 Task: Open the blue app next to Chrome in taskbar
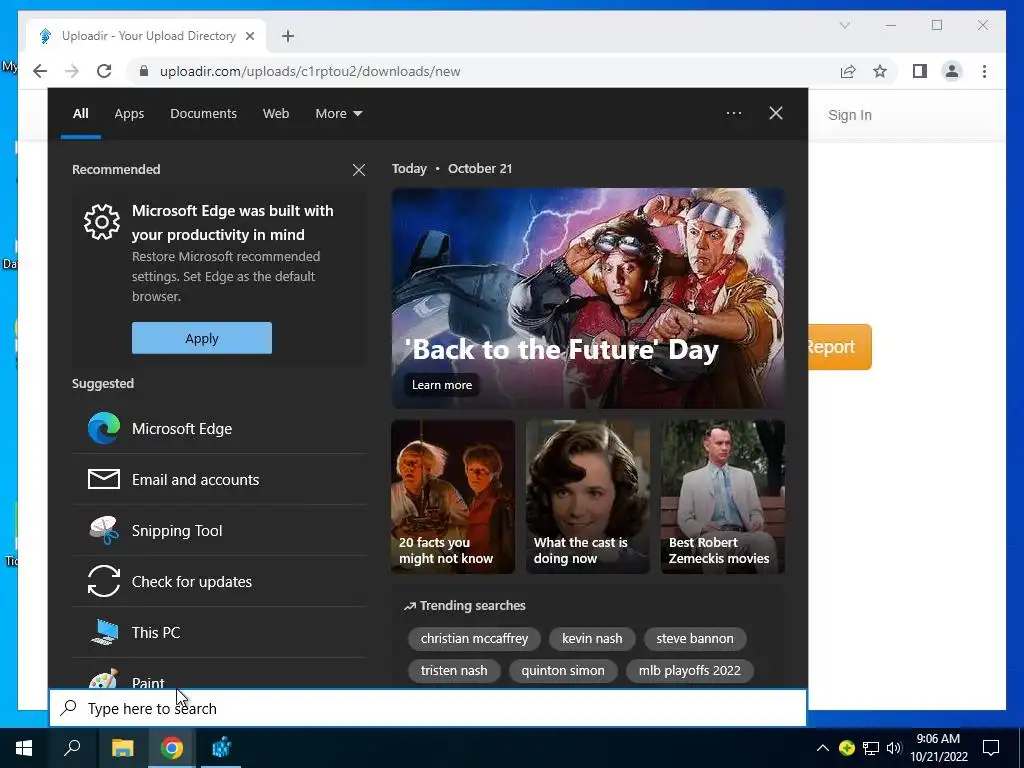[221, 748]
